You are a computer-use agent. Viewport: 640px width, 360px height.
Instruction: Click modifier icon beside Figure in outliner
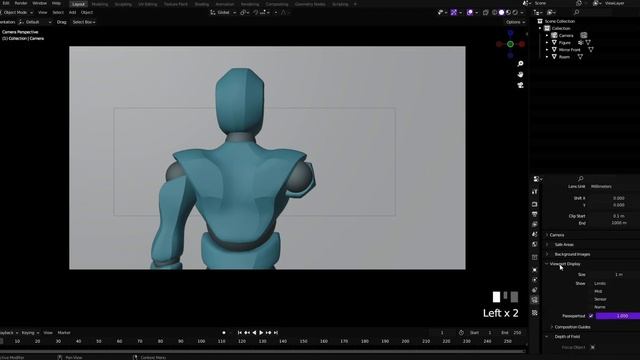[x=581, y=42]
